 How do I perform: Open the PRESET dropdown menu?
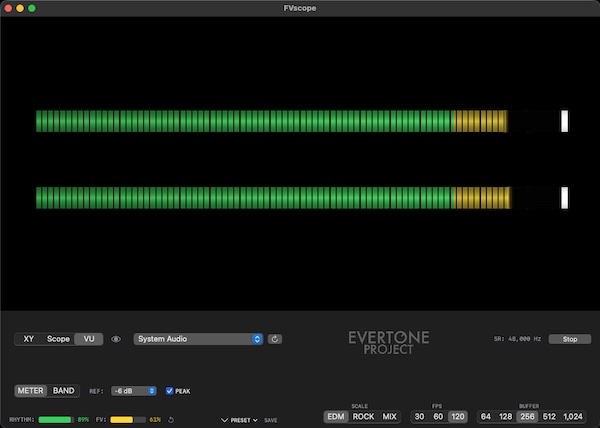pyautogui.click(x=244, y=420)
